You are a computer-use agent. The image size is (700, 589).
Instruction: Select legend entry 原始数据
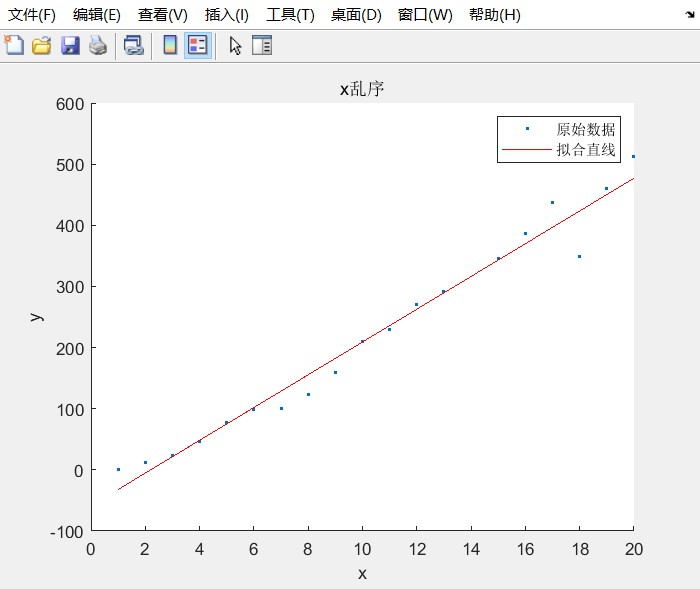[x=585, y=129]
